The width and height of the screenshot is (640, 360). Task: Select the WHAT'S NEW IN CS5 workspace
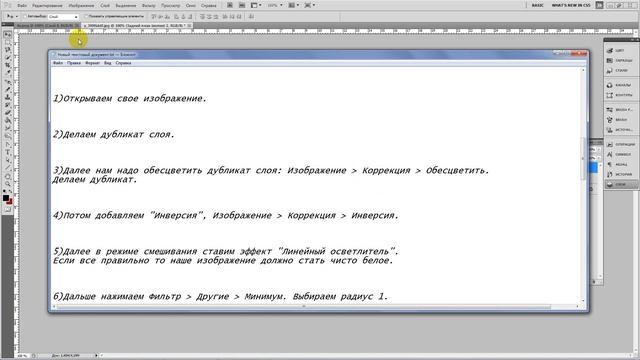(x=571, y=5)
